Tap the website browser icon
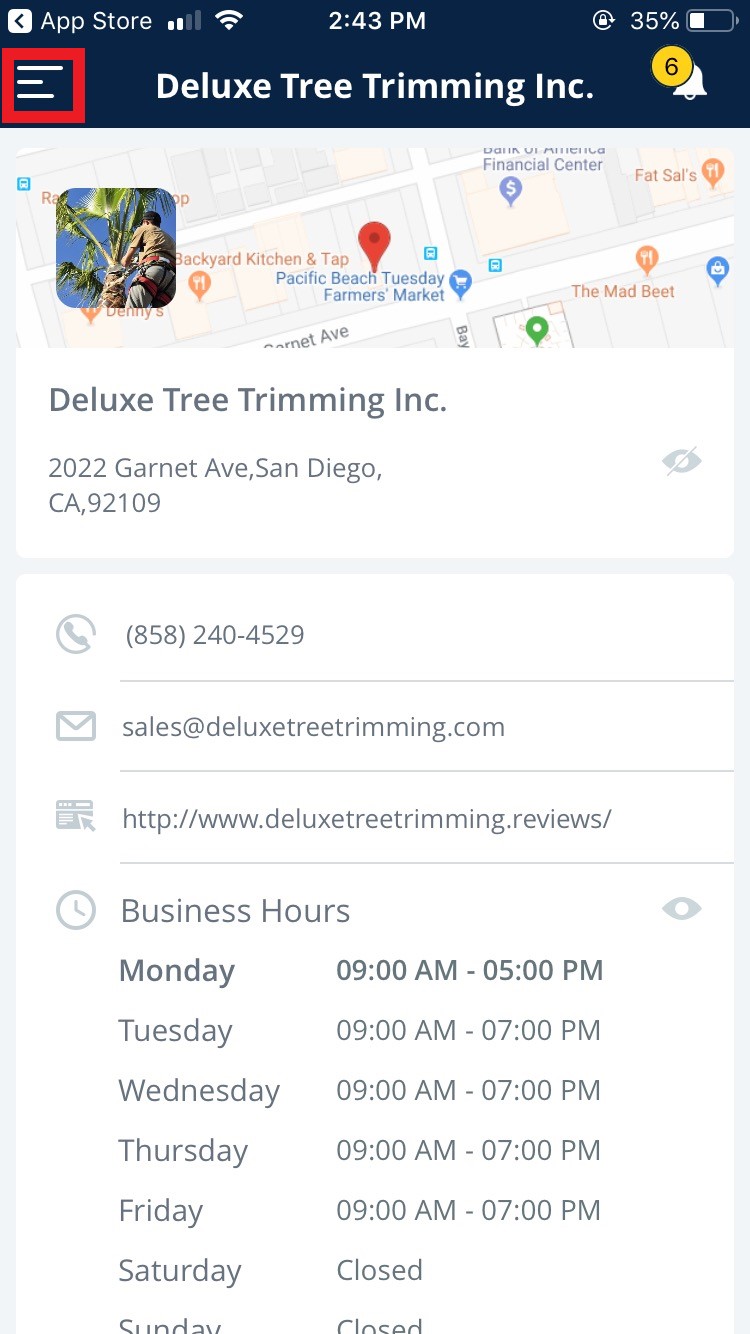Screen dimensions: 750x1334 tap(76, 816)
